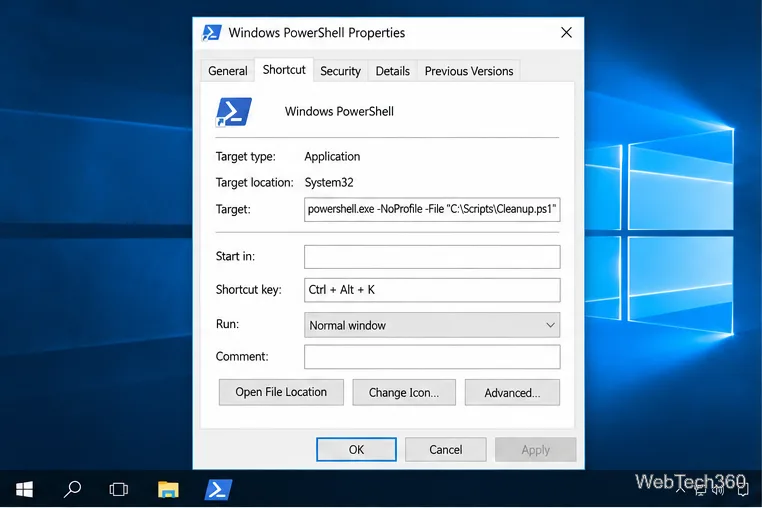Viewport: 762px width, 508px height.
Task: Click the Comment text box
Action: [432, 357]
